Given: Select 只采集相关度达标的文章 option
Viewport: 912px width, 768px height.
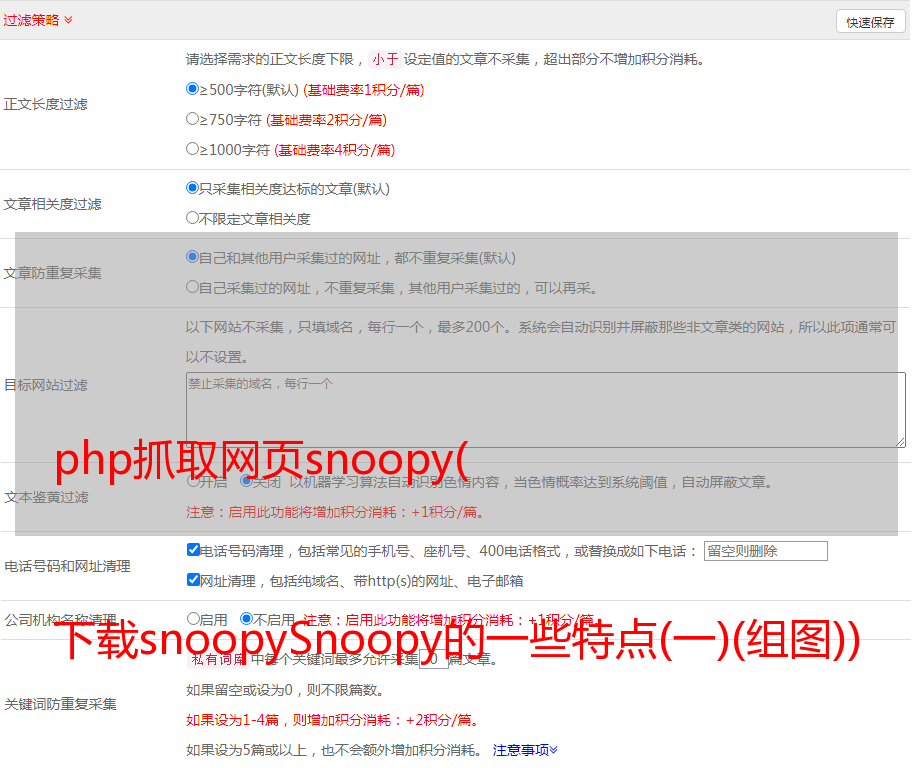Looking at the screenshot, I should [192, 187].
